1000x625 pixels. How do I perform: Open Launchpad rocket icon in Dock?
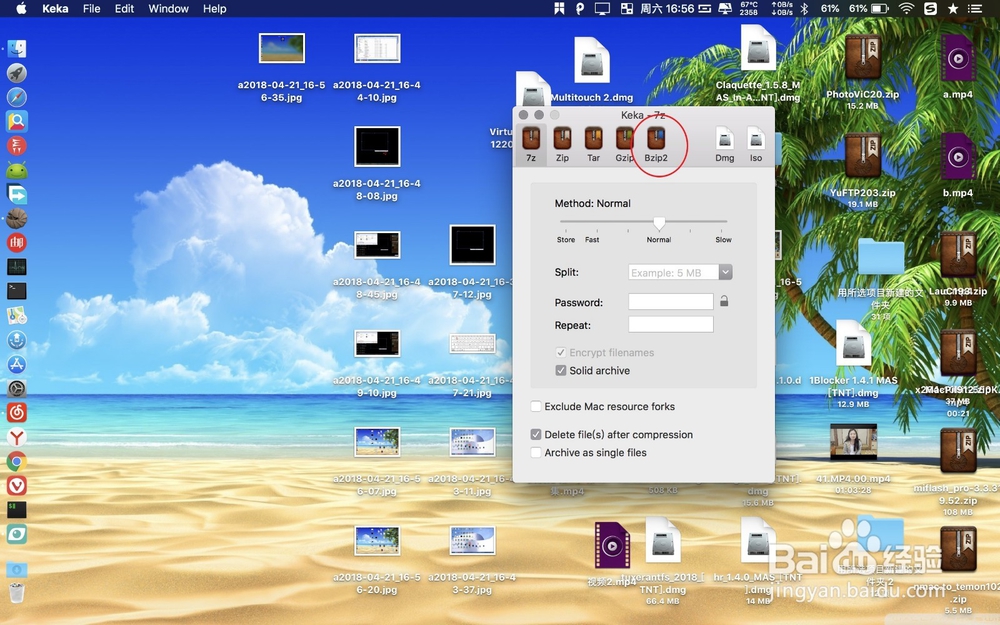(17, 73)
